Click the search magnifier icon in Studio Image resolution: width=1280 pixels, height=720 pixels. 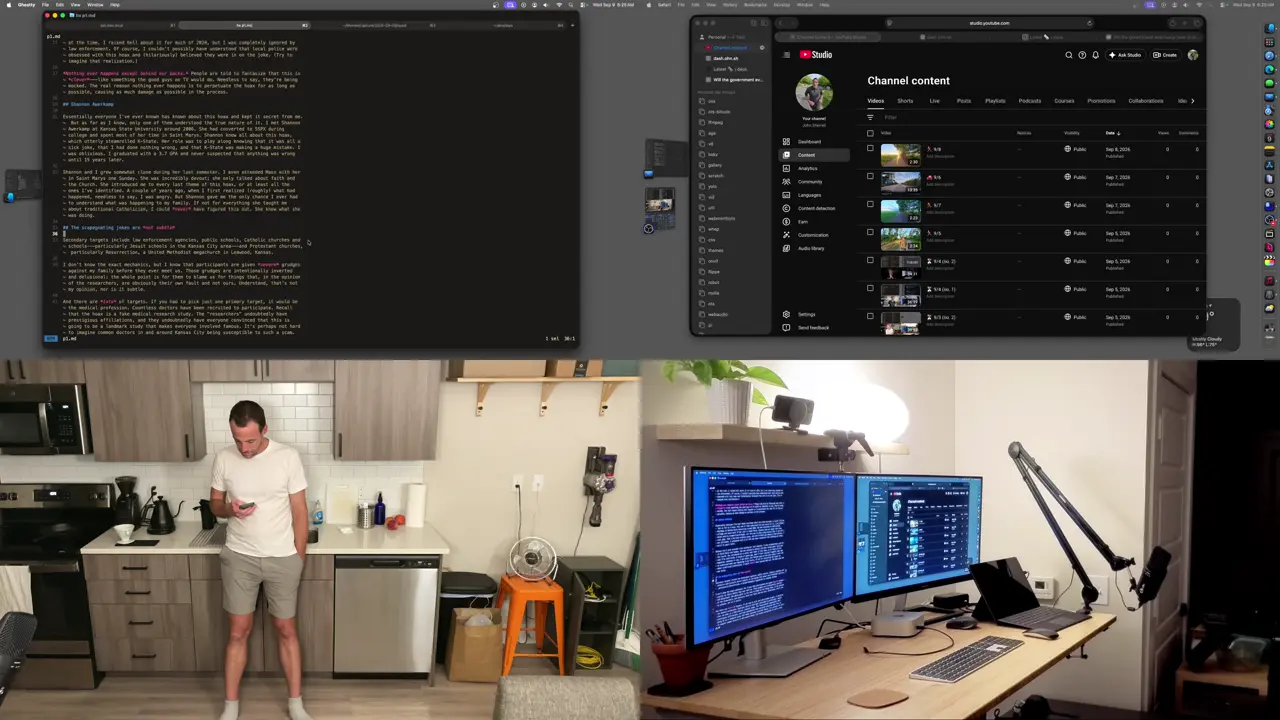(x=1068, y=55)
